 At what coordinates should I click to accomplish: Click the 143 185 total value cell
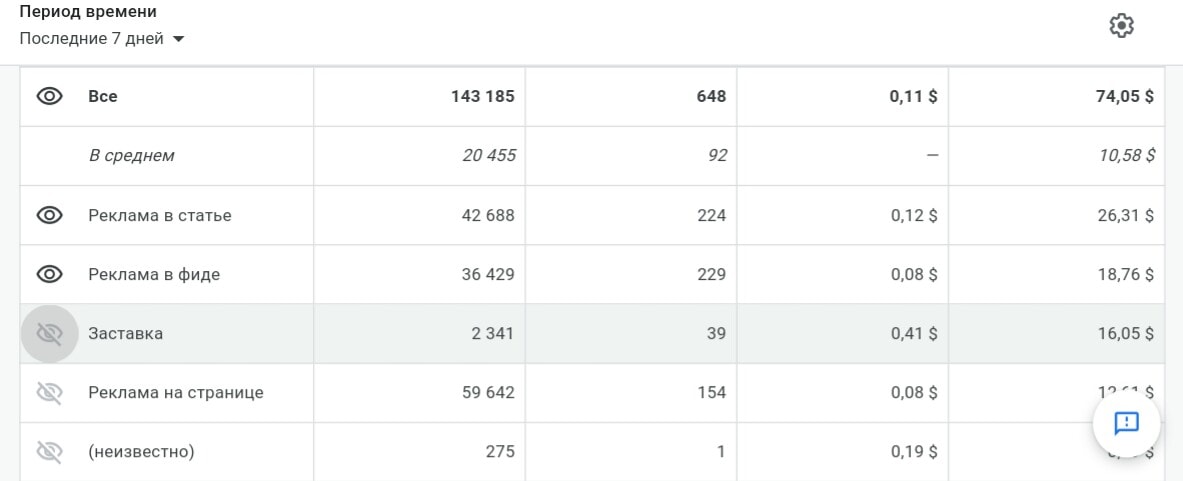(x=419, y=97)
